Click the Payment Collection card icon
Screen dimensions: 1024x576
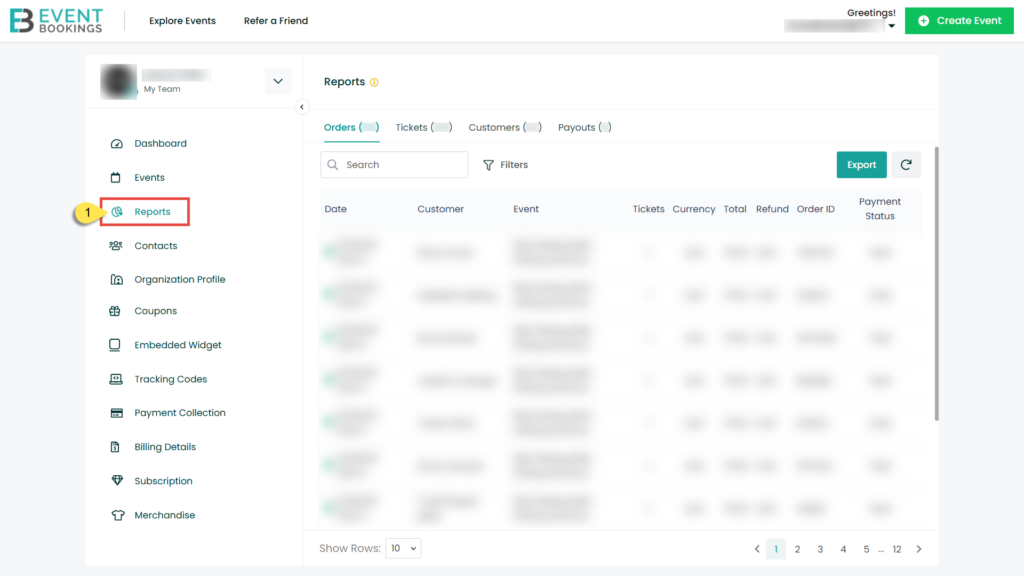click(x=116, y=413)
